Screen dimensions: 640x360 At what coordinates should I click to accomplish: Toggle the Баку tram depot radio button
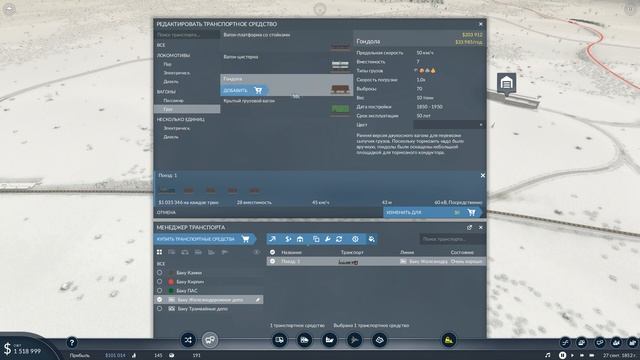pyautogui.click(x=160, y=309)
